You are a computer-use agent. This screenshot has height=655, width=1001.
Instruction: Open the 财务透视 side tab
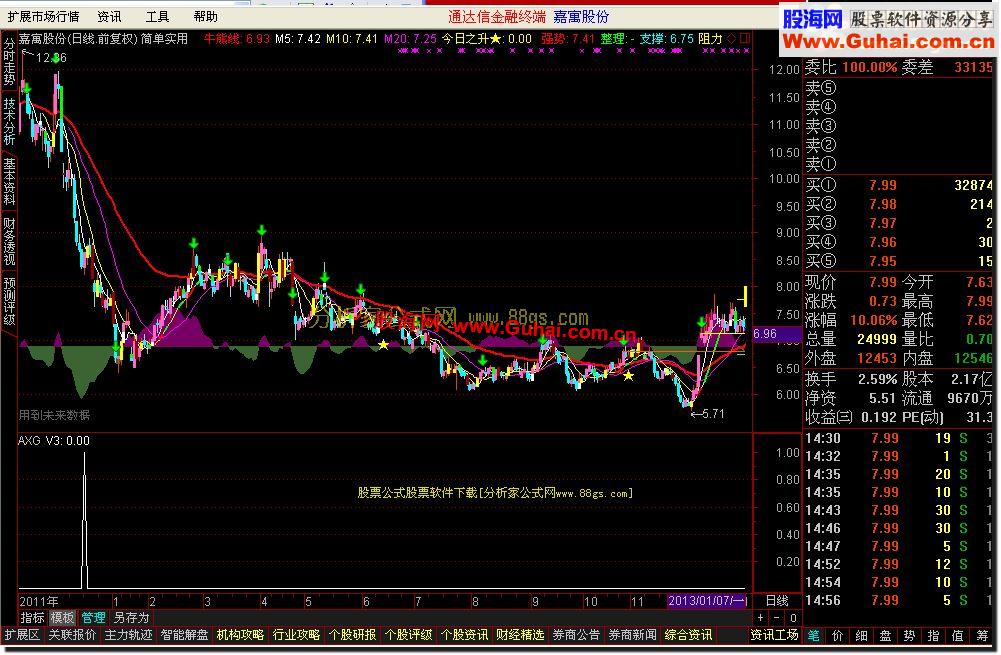click(x=9, y=241)
